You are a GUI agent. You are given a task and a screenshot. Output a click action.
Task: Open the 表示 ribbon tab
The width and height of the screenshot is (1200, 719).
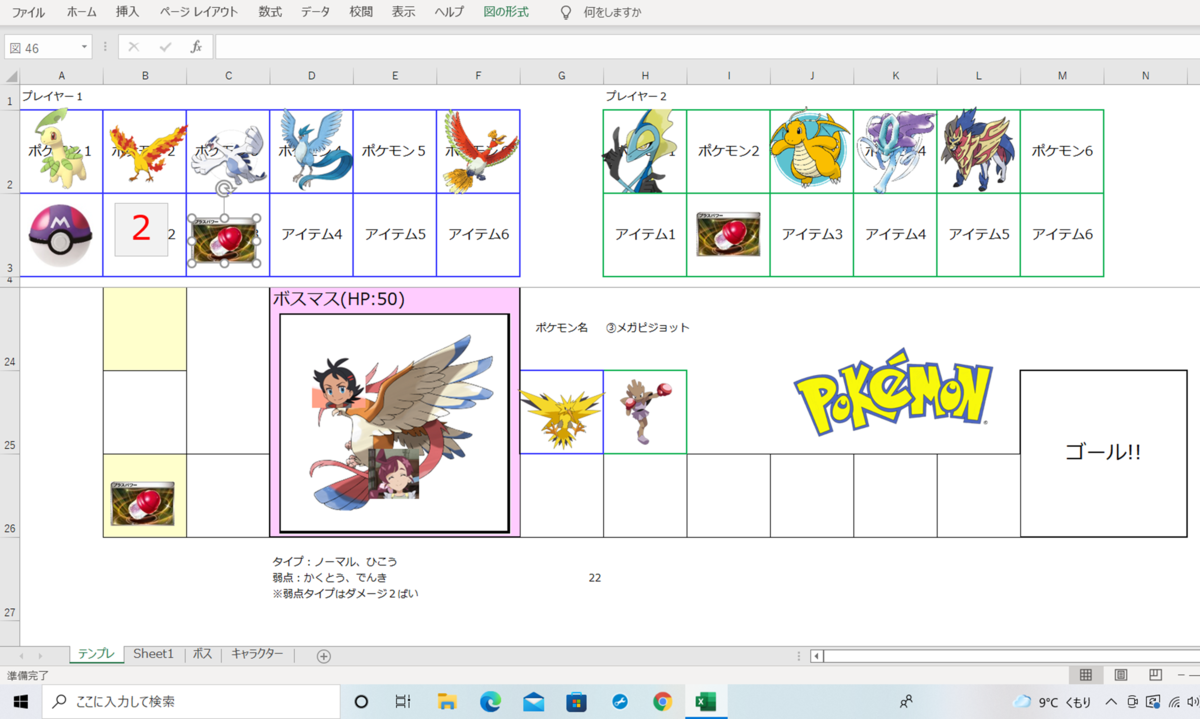(404, 12)
